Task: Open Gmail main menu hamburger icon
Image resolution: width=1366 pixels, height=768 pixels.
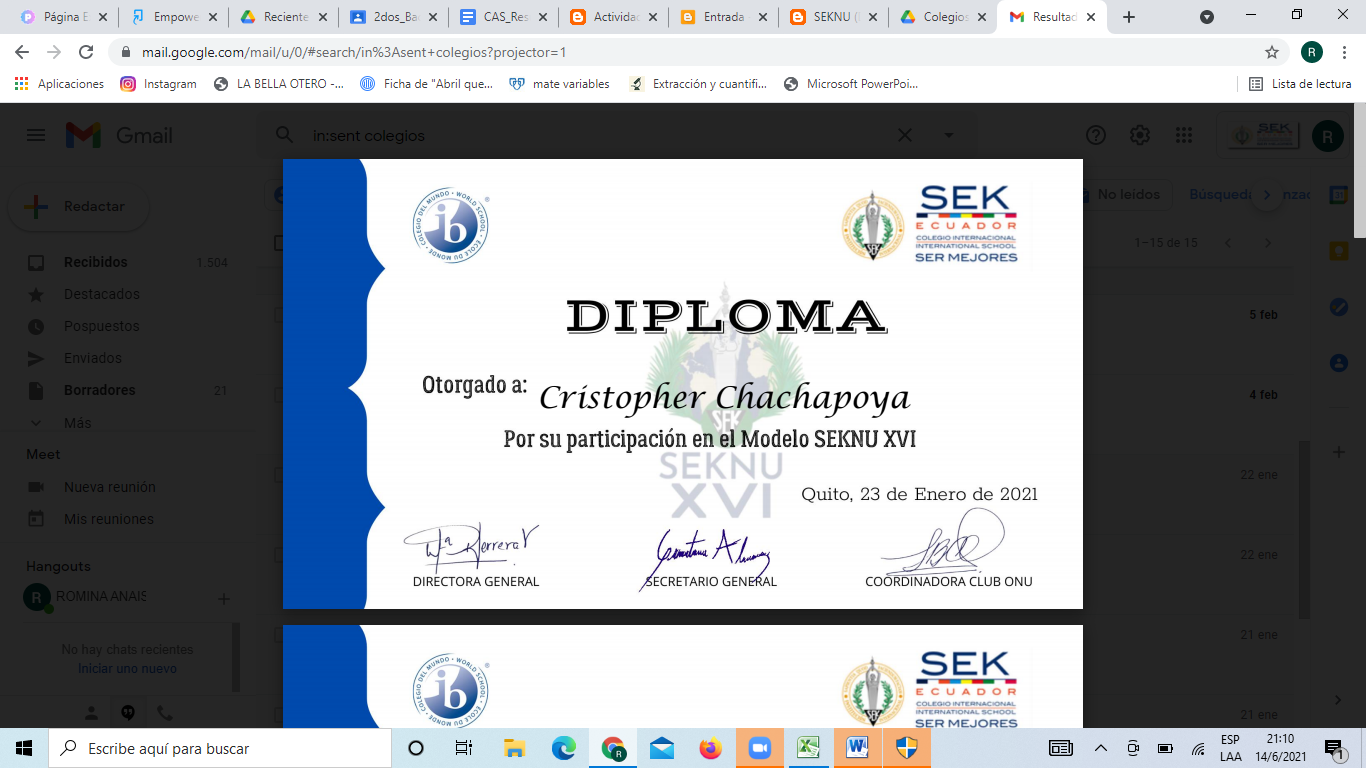Action: pyautogui.click(x=36, y=135)
